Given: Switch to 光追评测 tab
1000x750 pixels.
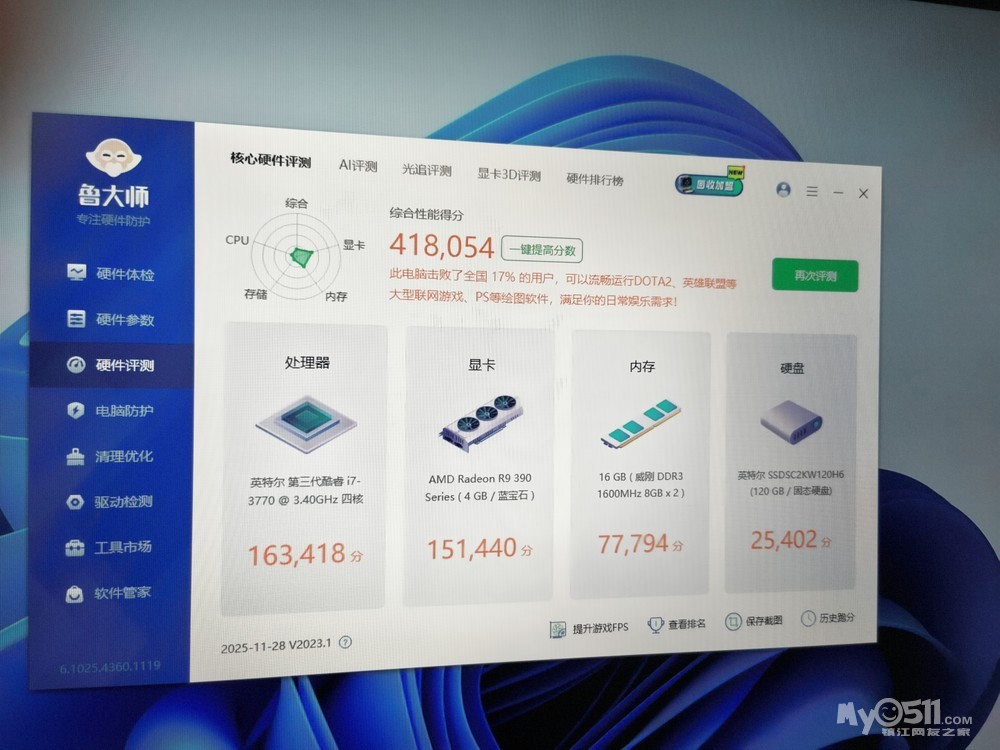Looking at the screenshot, I should point(427,171).
